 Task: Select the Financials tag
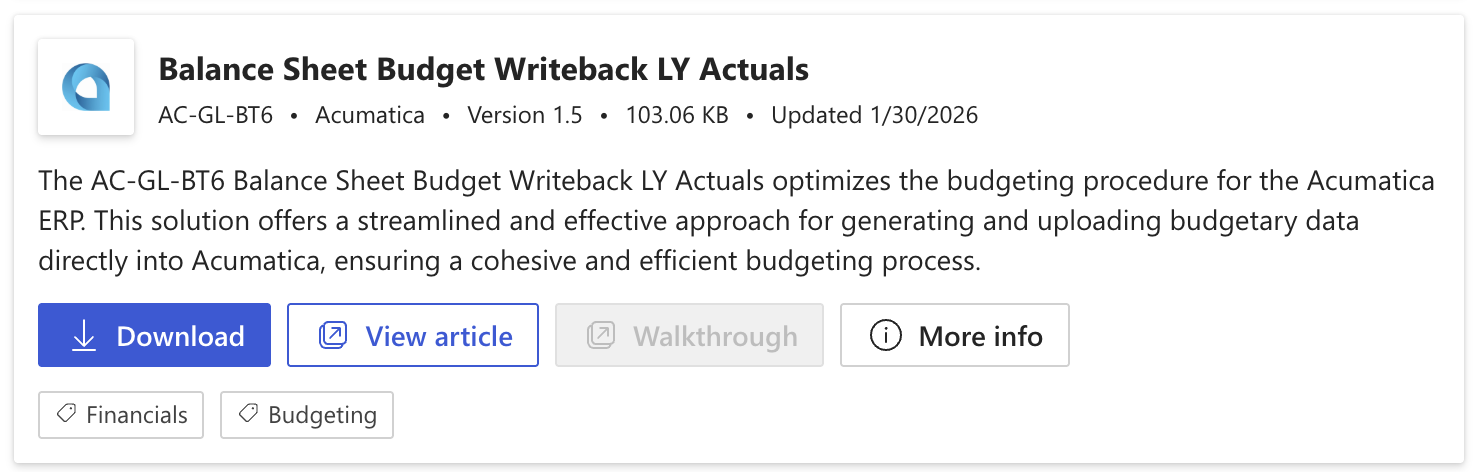coord(121,415)
